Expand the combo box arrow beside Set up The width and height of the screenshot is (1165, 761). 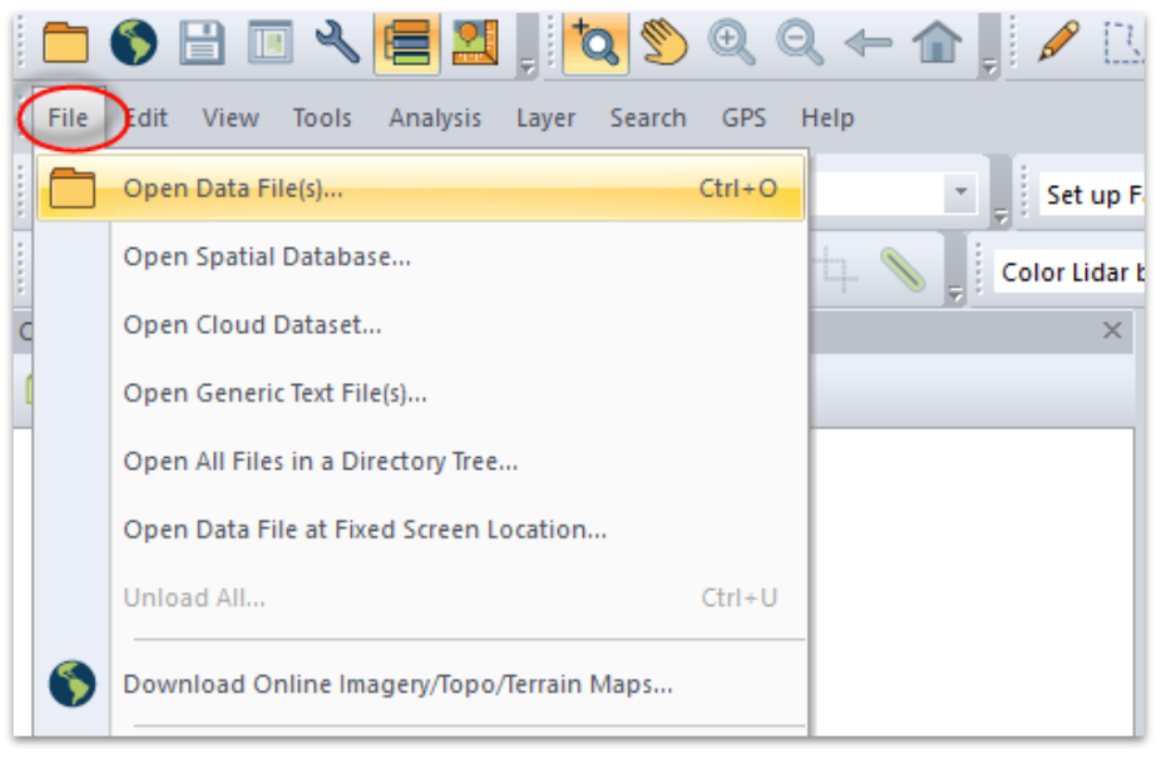[960, 191]
